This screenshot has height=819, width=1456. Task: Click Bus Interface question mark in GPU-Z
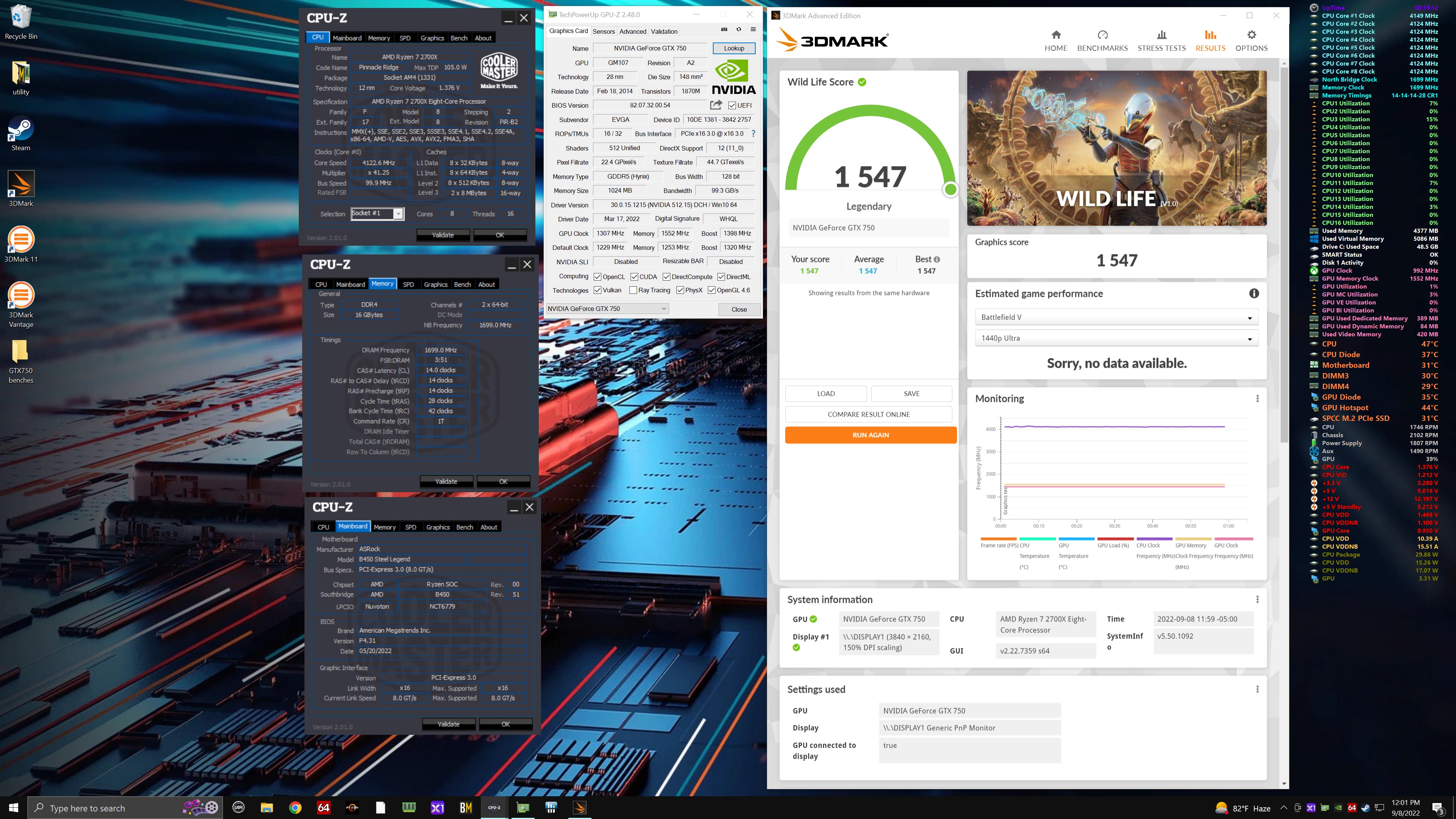click(x=753, y=133)
